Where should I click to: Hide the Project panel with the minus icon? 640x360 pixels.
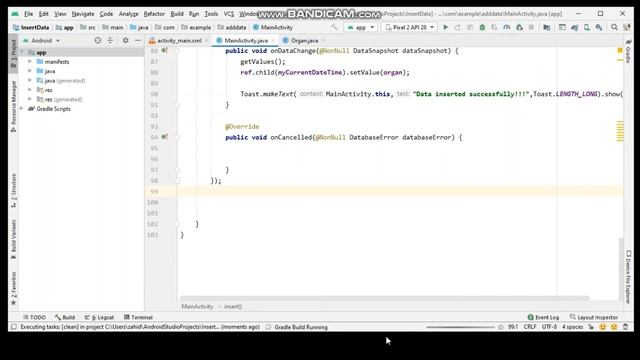[x=138, y=40]
